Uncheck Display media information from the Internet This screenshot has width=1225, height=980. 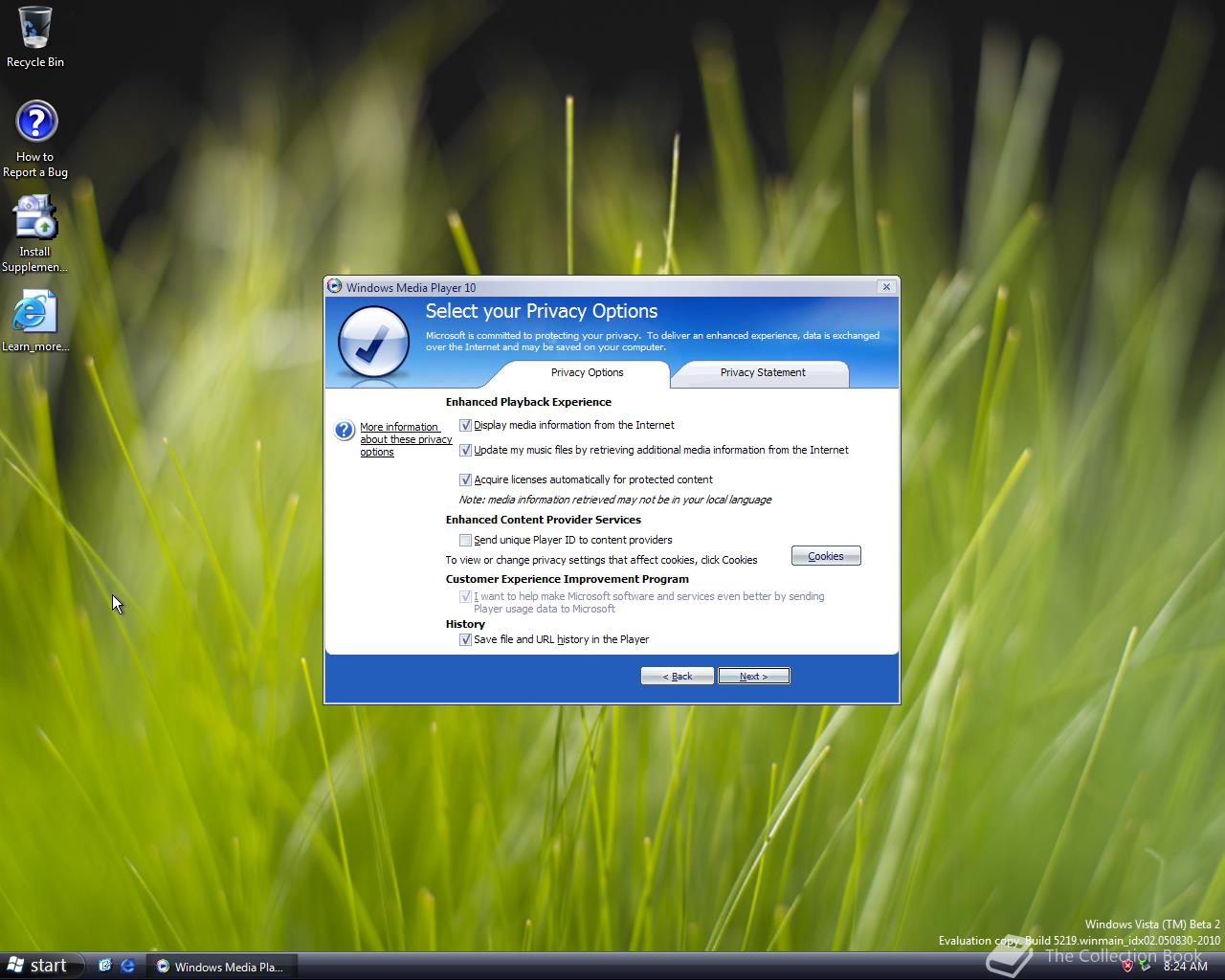[466, 425]
